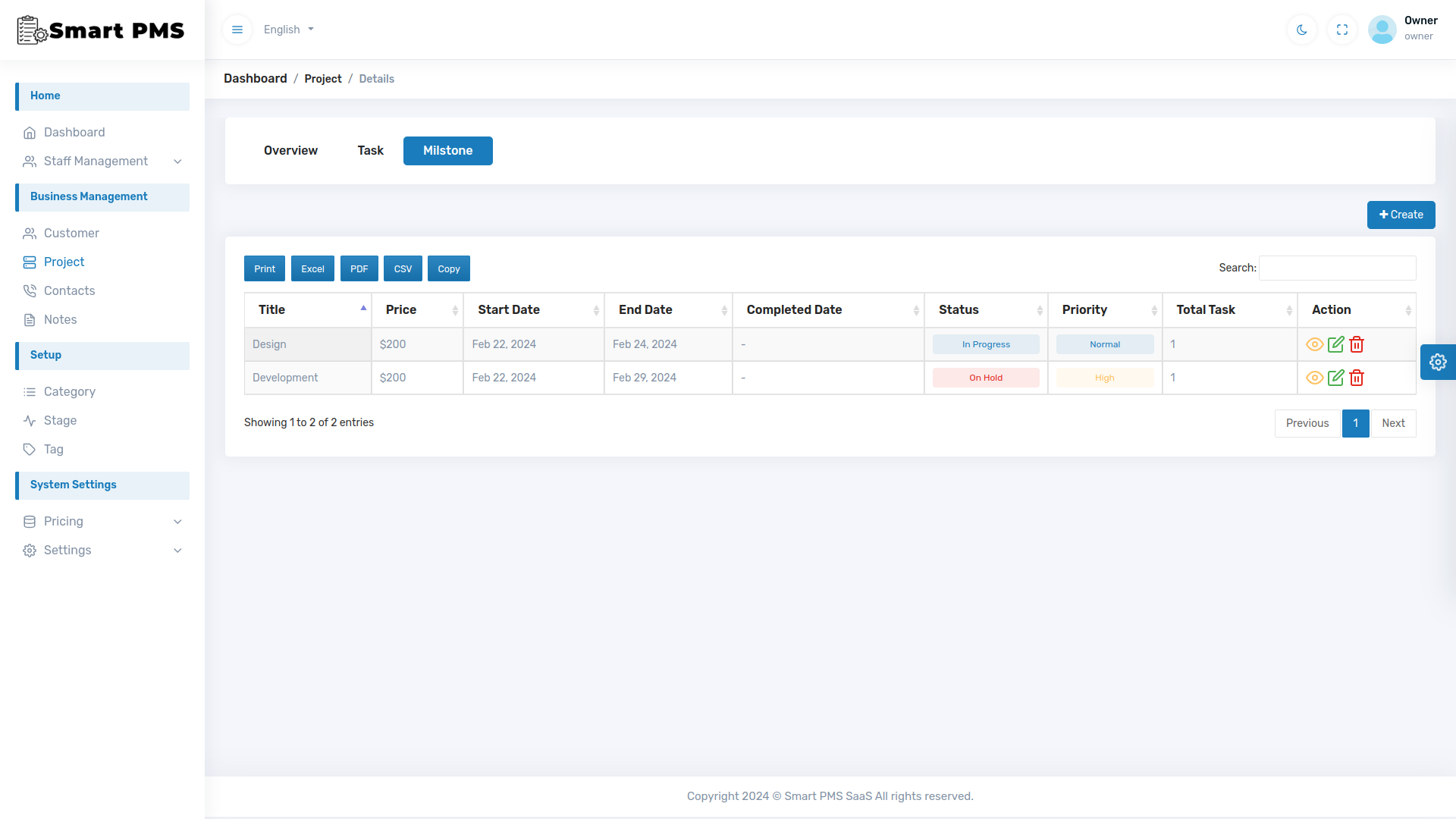The width and height of the screenshot is (1456, 819).
Task: Select the Stage setup icon
Action: [30, 420]
